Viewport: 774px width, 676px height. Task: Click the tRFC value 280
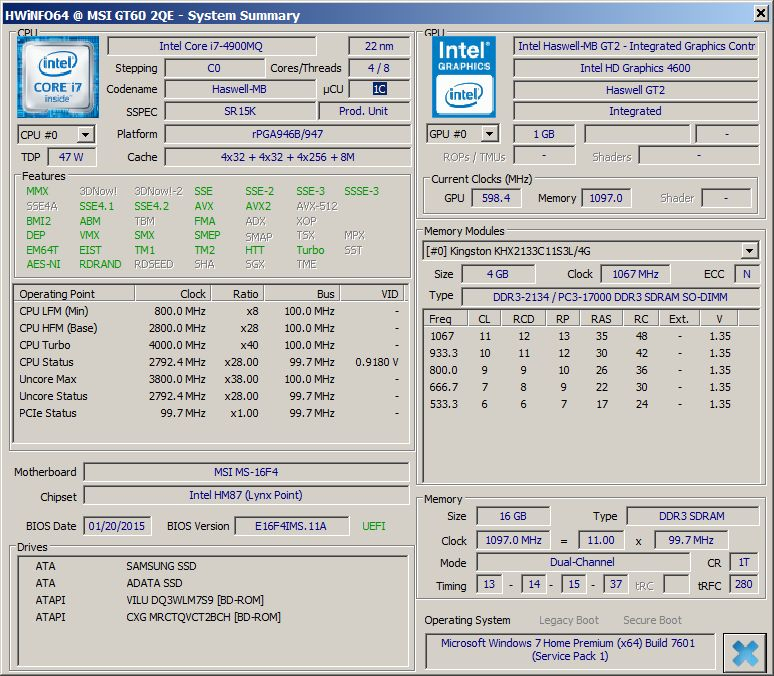pyautogui.click(x=743, y=585)
